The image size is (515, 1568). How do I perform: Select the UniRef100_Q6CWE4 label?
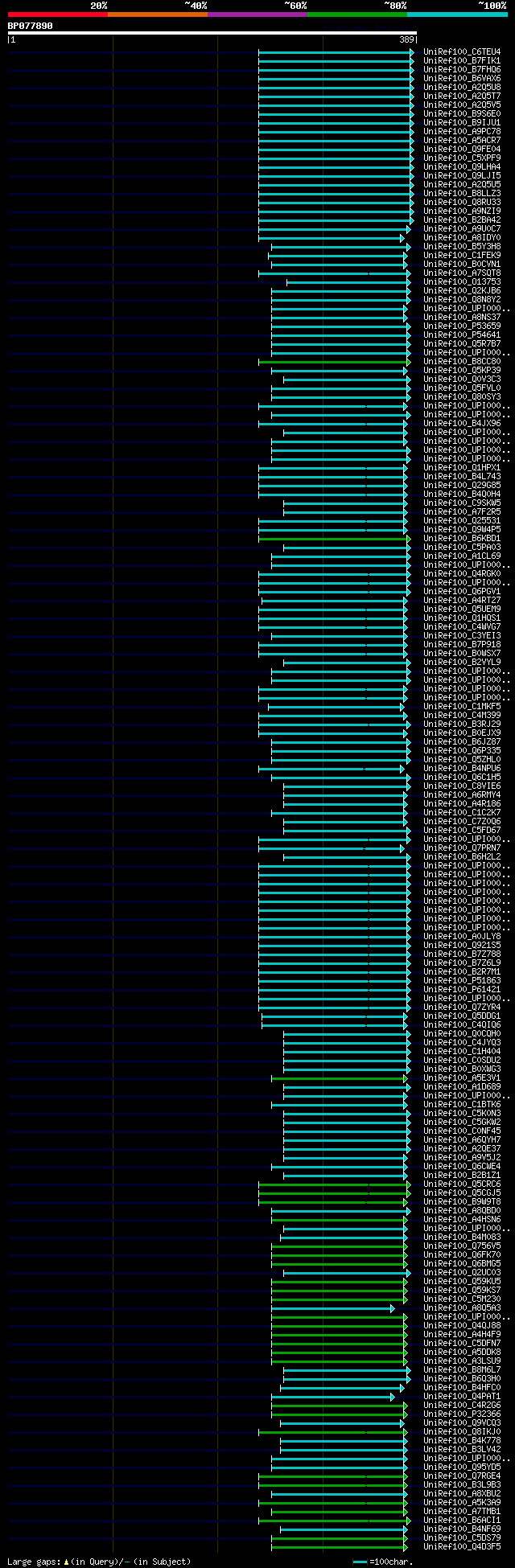(x=462, y=1167)
